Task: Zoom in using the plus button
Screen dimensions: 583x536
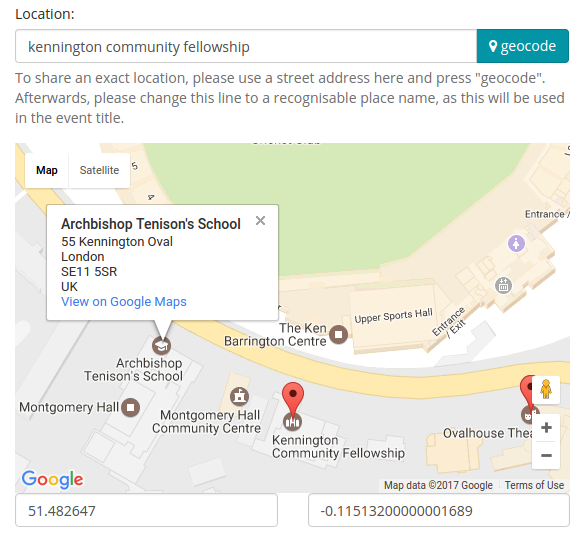Action: pyautogui.click(x=546, y=427)
